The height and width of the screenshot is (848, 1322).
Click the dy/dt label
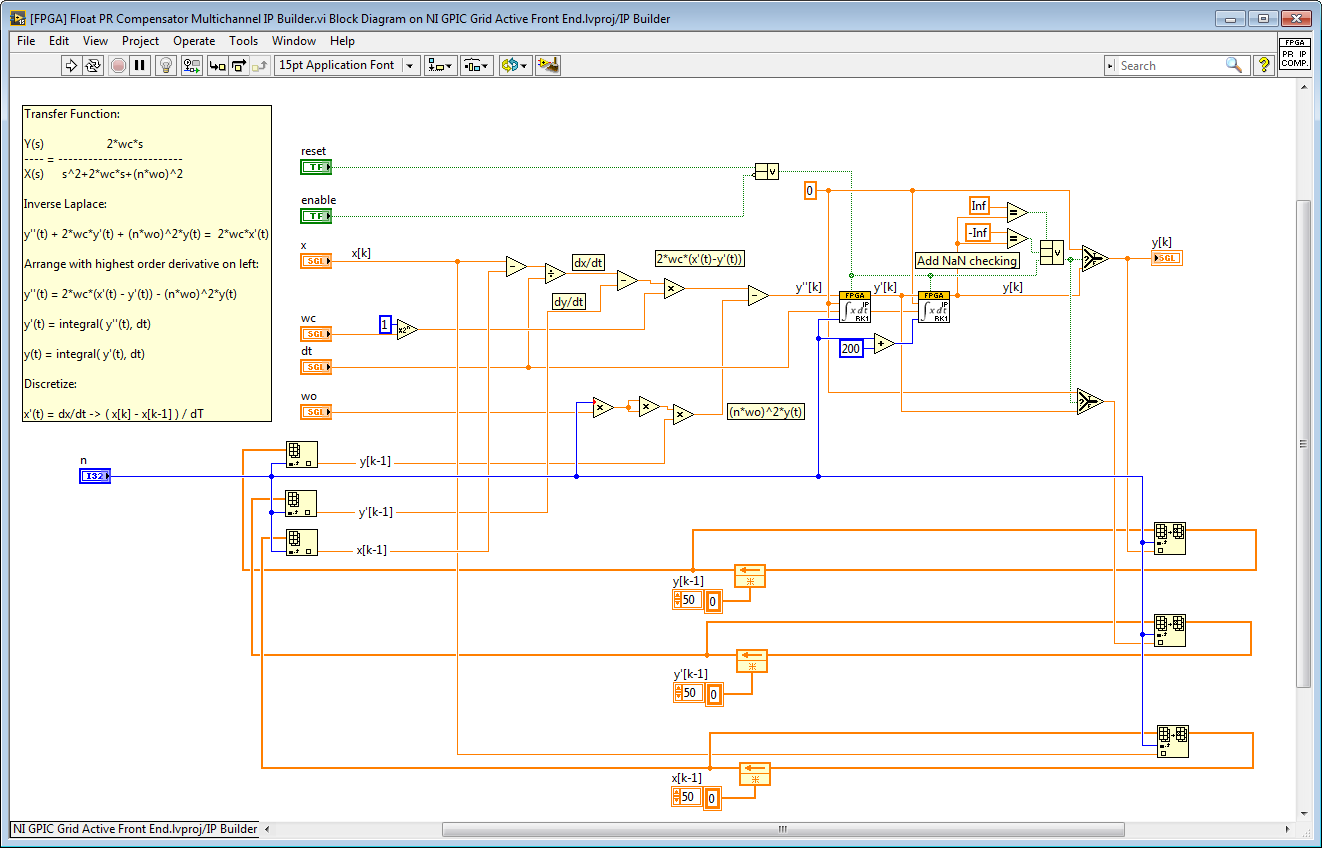tap(569, 301)
